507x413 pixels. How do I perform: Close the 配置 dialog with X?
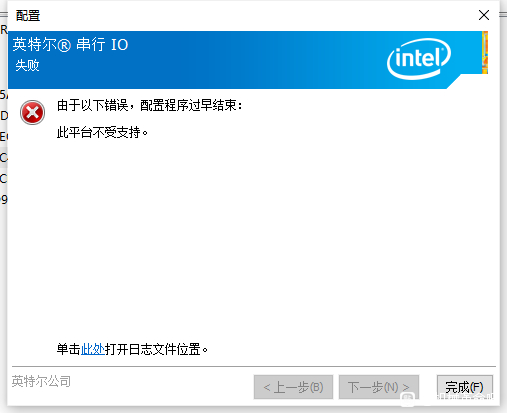coord(484,15)
